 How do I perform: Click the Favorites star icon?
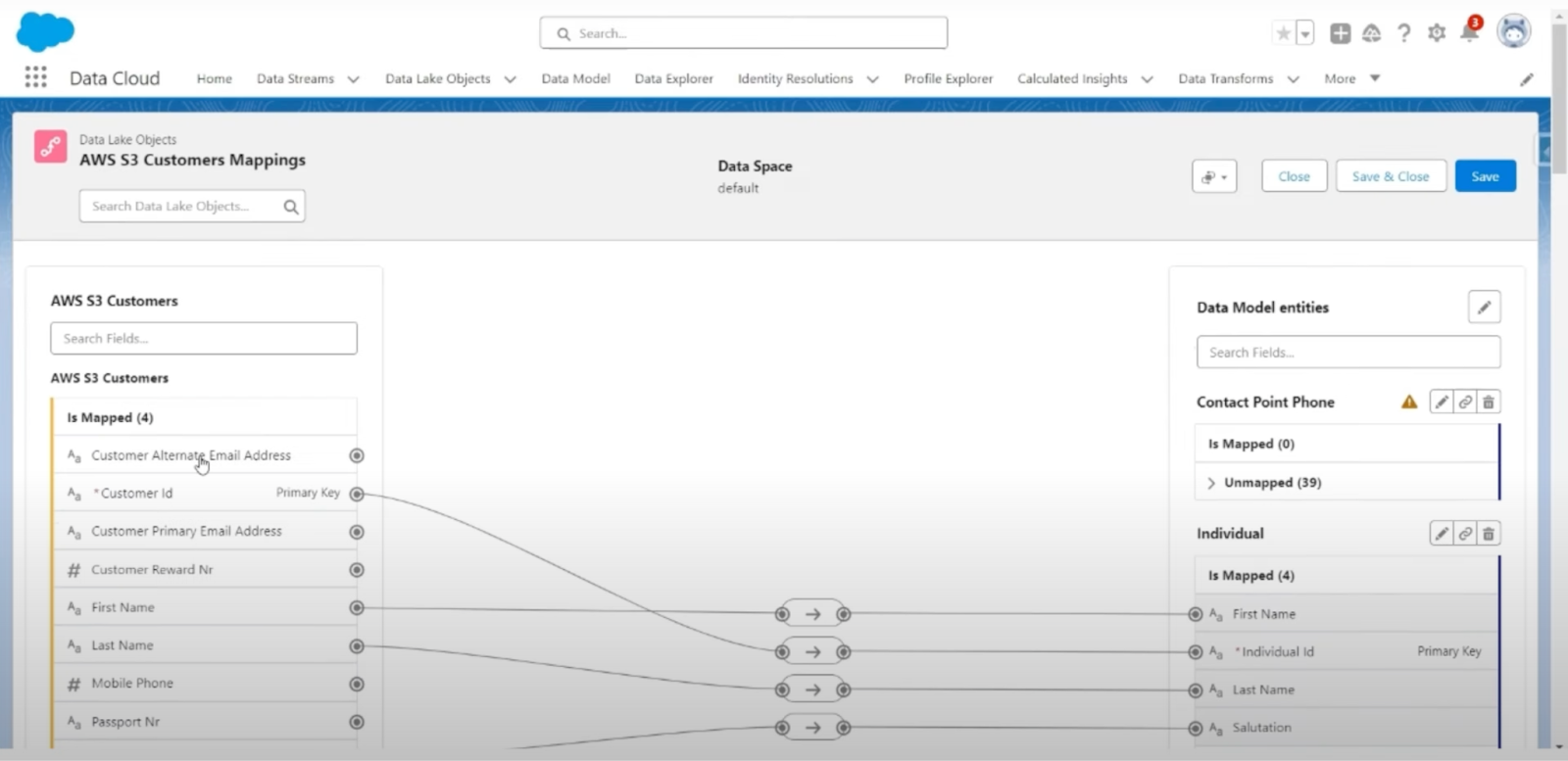click(x=1283, y=33)
